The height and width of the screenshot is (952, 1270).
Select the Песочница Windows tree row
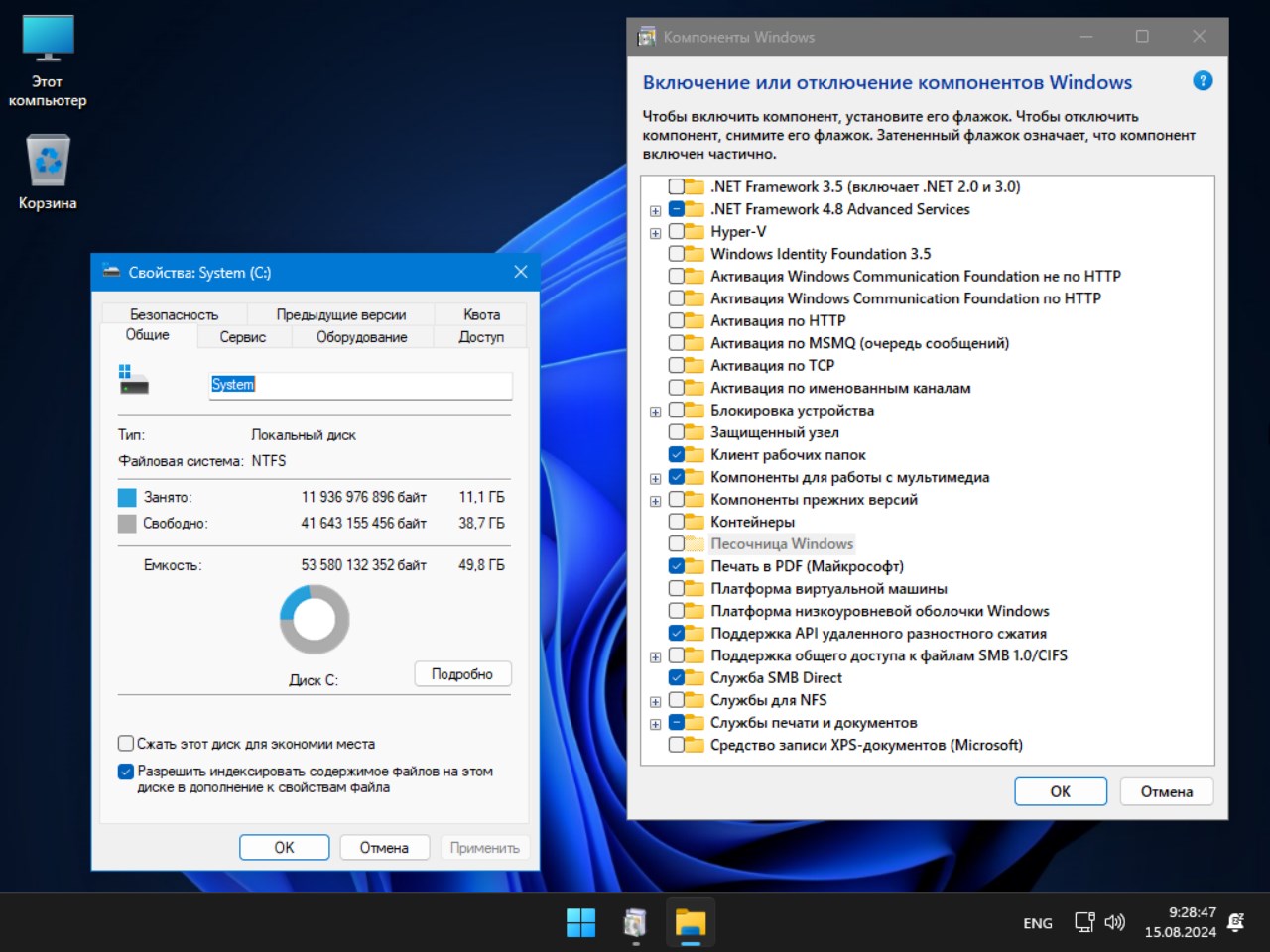click(782, 543)
